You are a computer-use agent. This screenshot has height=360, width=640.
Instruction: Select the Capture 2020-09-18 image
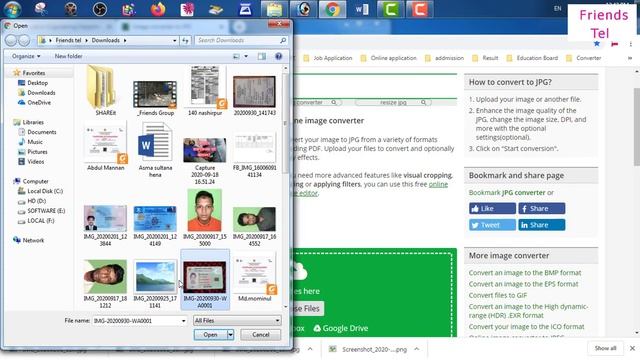coord(204,161)
